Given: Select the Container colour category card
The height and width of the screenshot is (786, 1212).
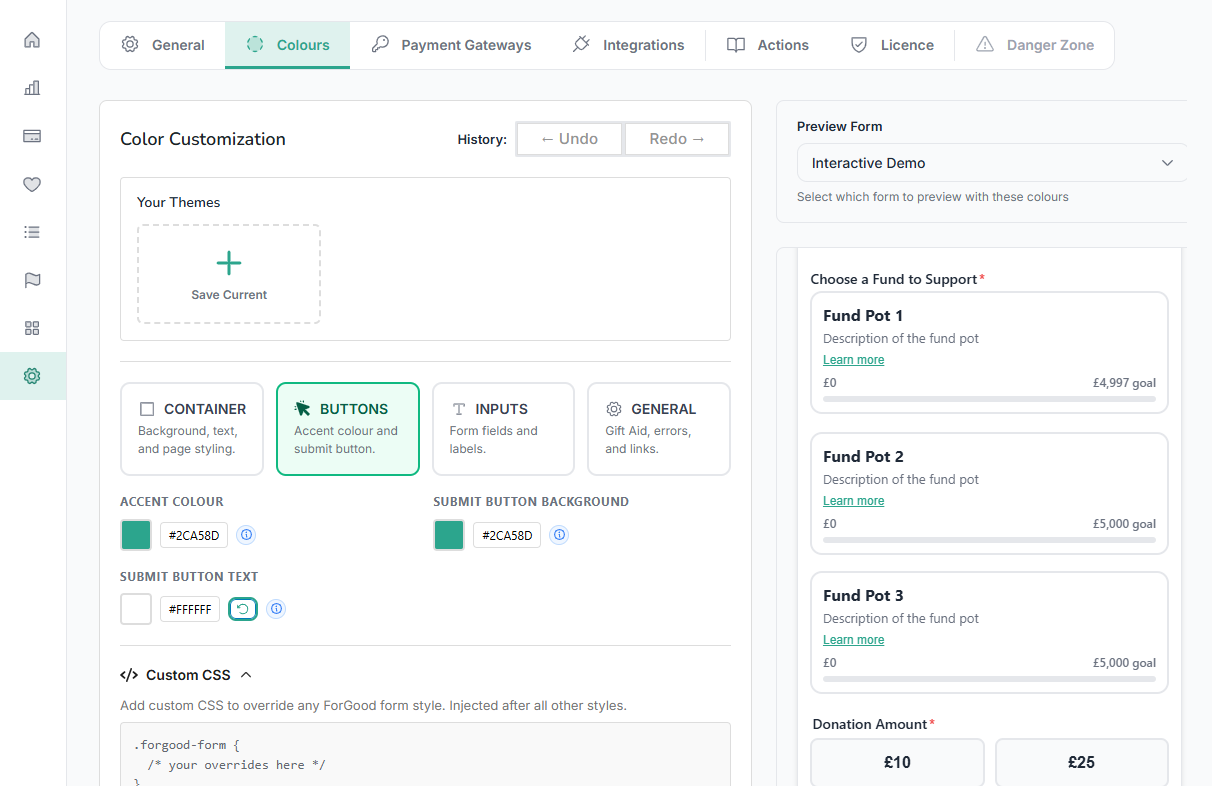Looking at the screenshot, I should point(192,429).
